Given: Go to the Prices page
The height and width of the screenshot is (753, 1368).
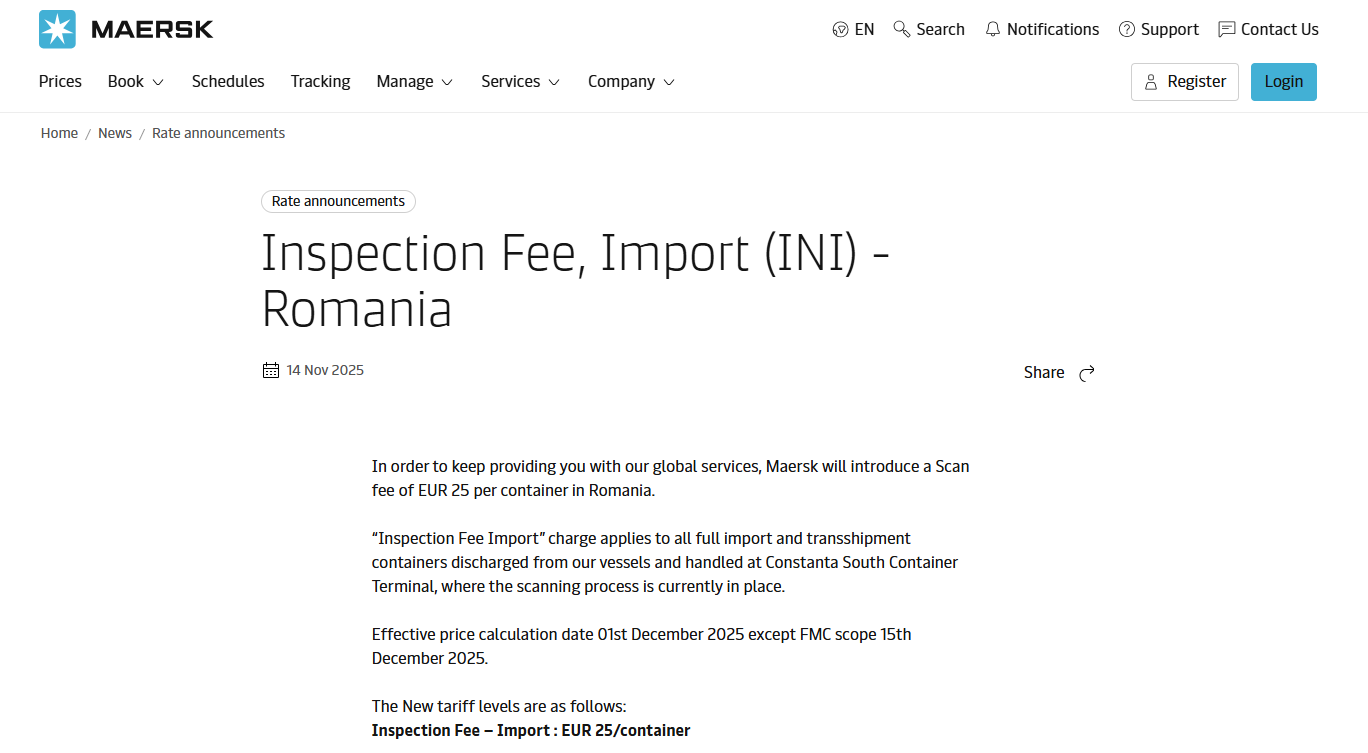Looking at the screenshot, I should tap(60, 82).
